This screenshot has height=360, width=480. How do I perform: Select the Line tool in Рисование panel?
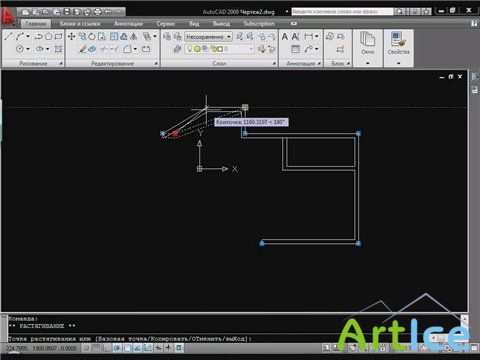tap(8, 36)
